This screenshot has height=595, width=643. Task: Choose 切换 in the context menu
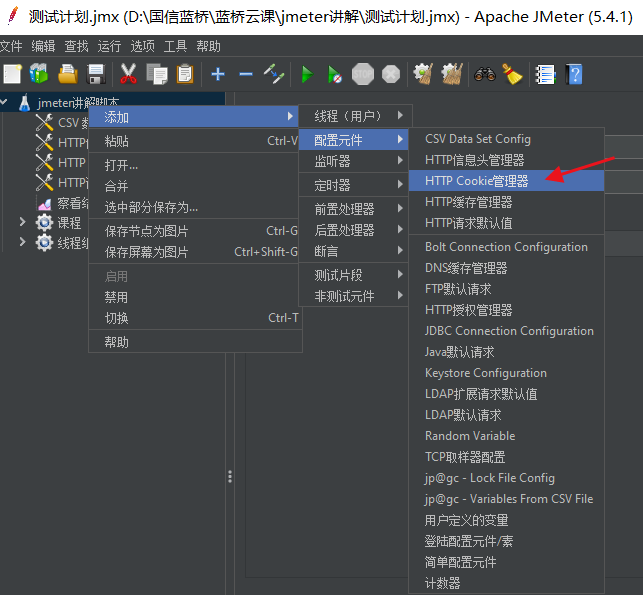195,318
